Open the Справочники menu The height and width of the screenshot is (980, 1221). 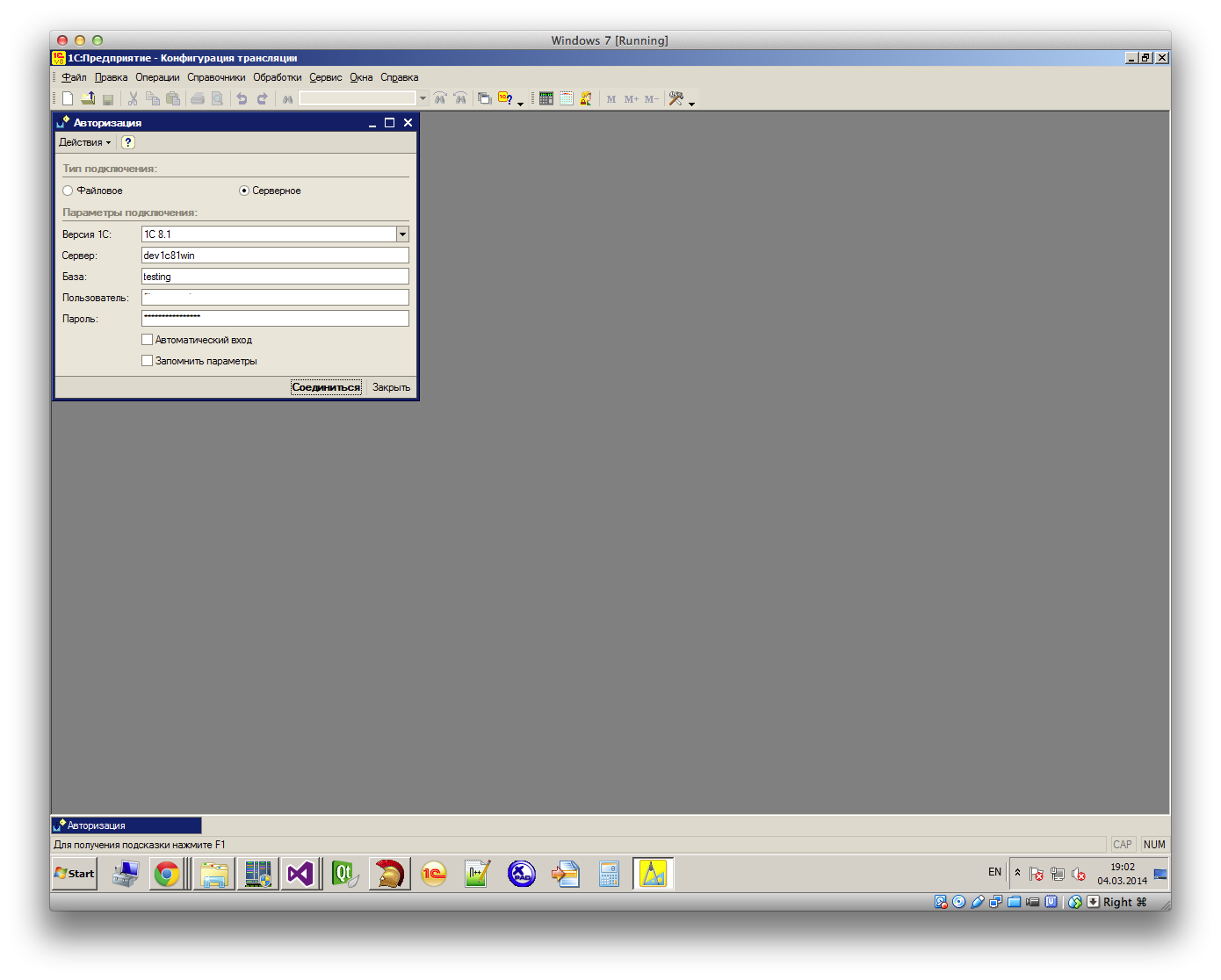pos(216,77)
